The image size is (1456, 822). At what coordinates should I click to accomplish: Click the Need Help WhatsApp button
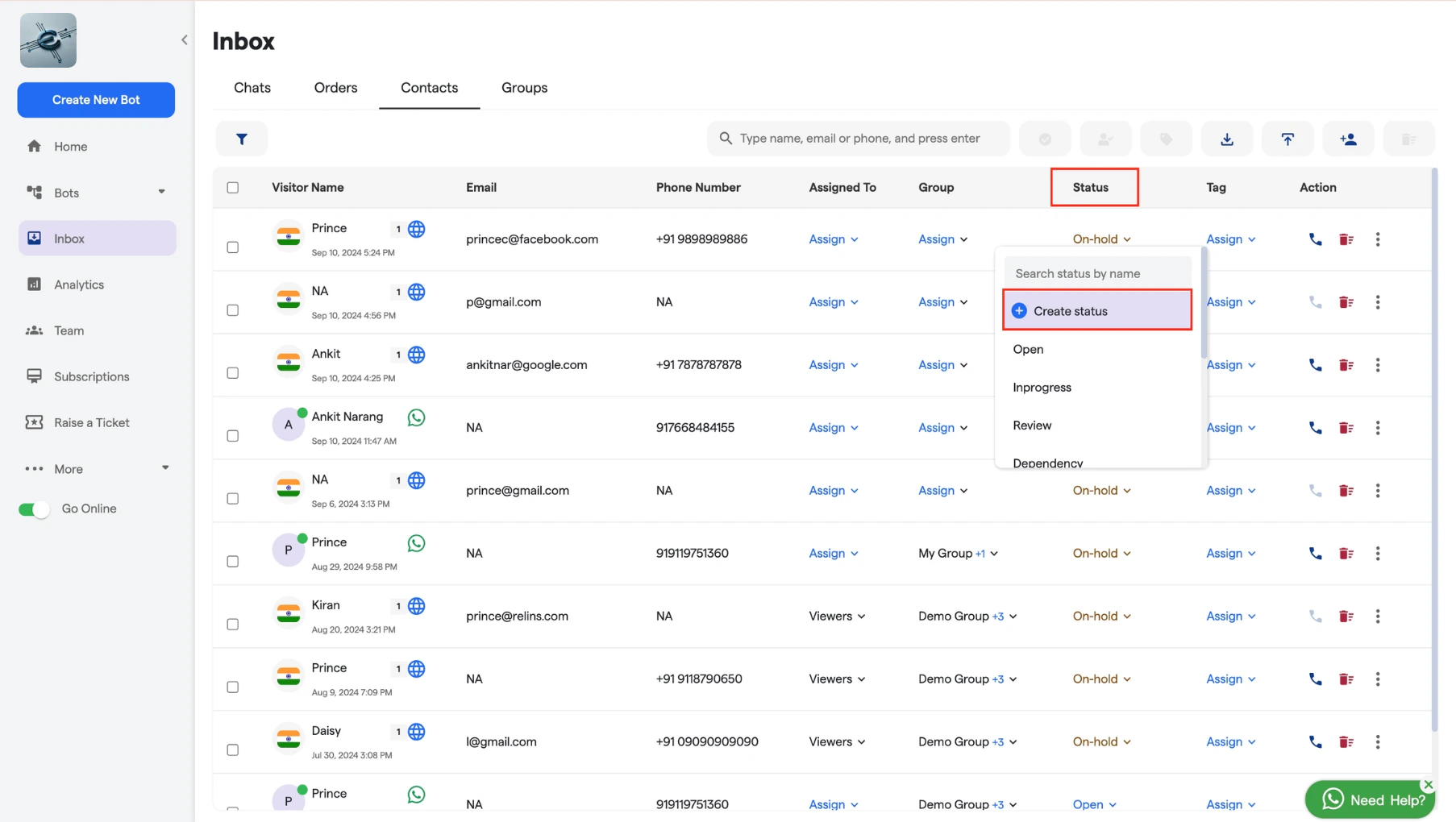coord(1370,800)
